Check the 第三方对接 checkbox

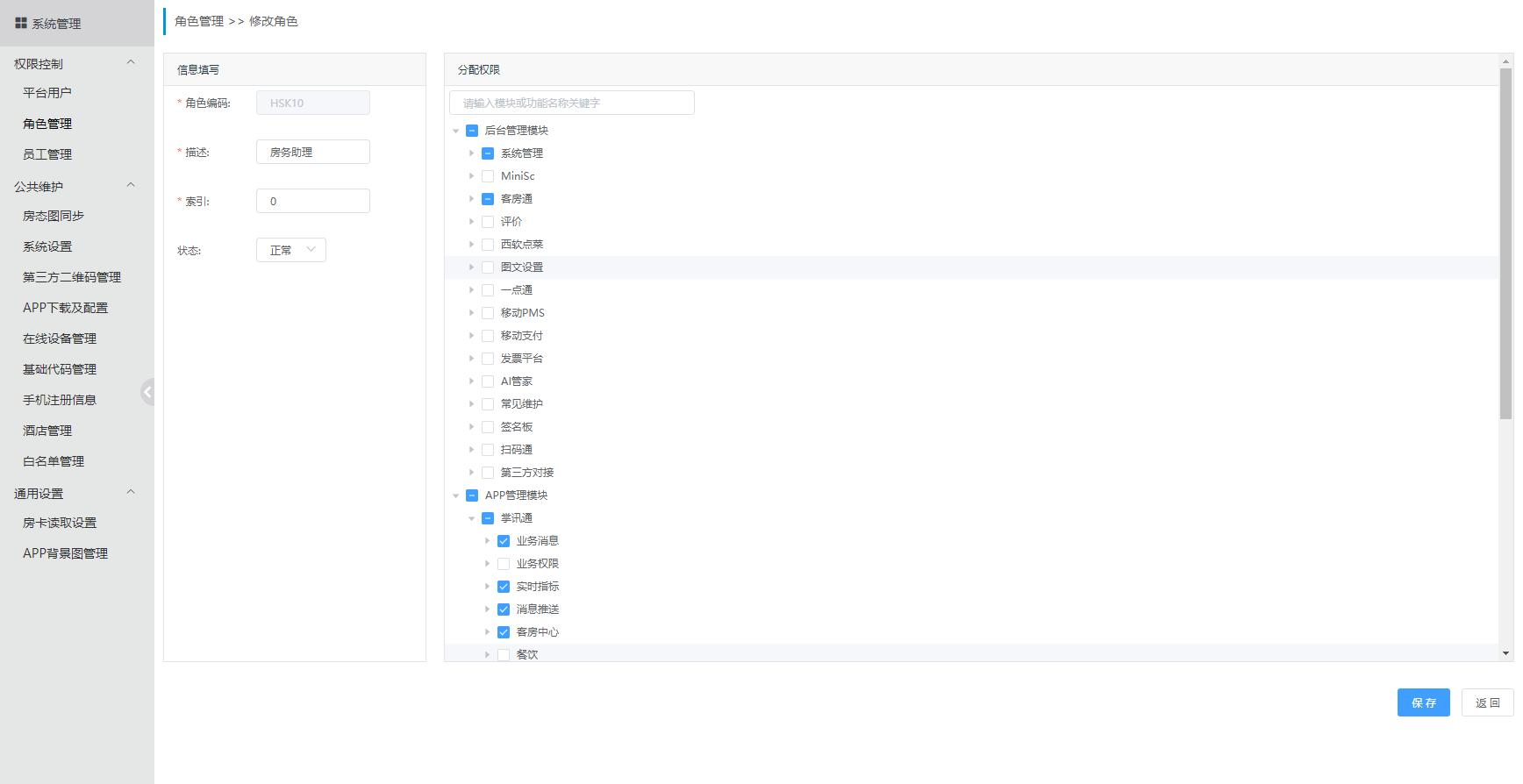click(x=488, y=473)
